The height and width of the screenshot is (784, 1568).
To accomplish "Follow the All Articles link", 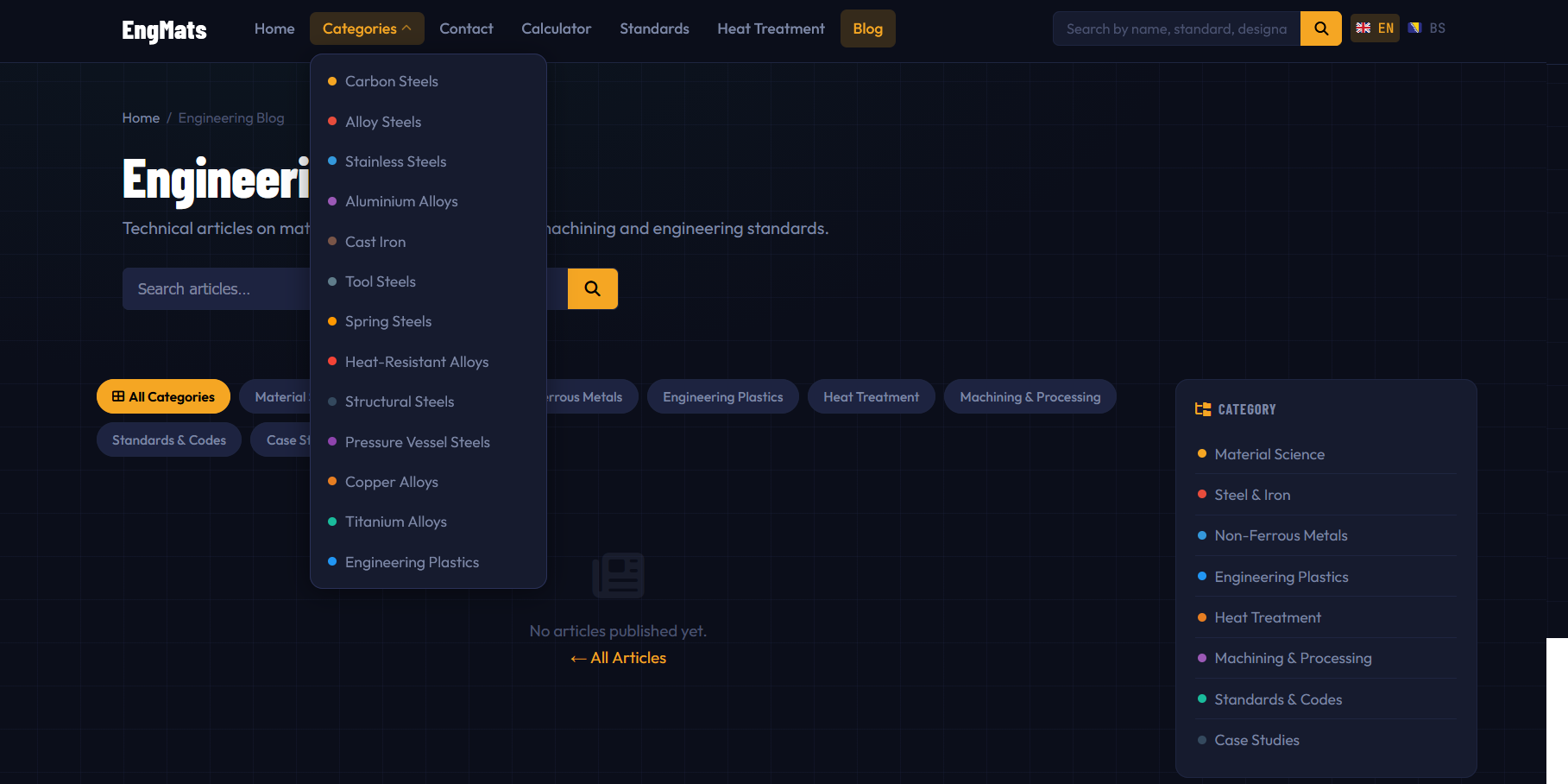I will [x=618, y=658].
